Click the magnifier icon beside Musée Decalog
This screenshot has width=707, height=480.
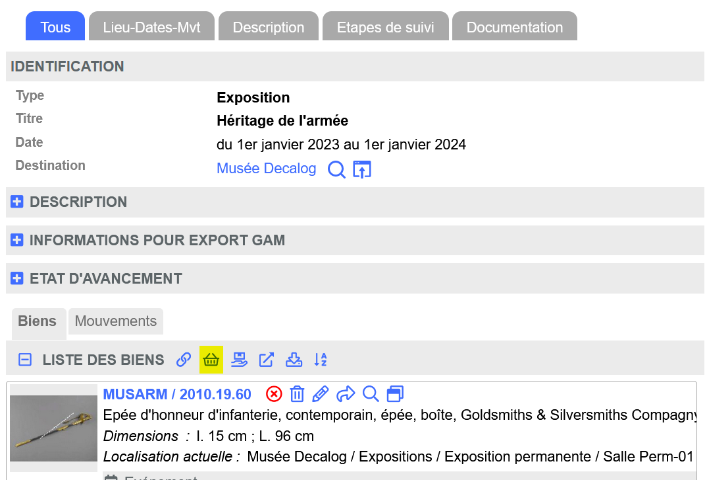pos(337,170)
